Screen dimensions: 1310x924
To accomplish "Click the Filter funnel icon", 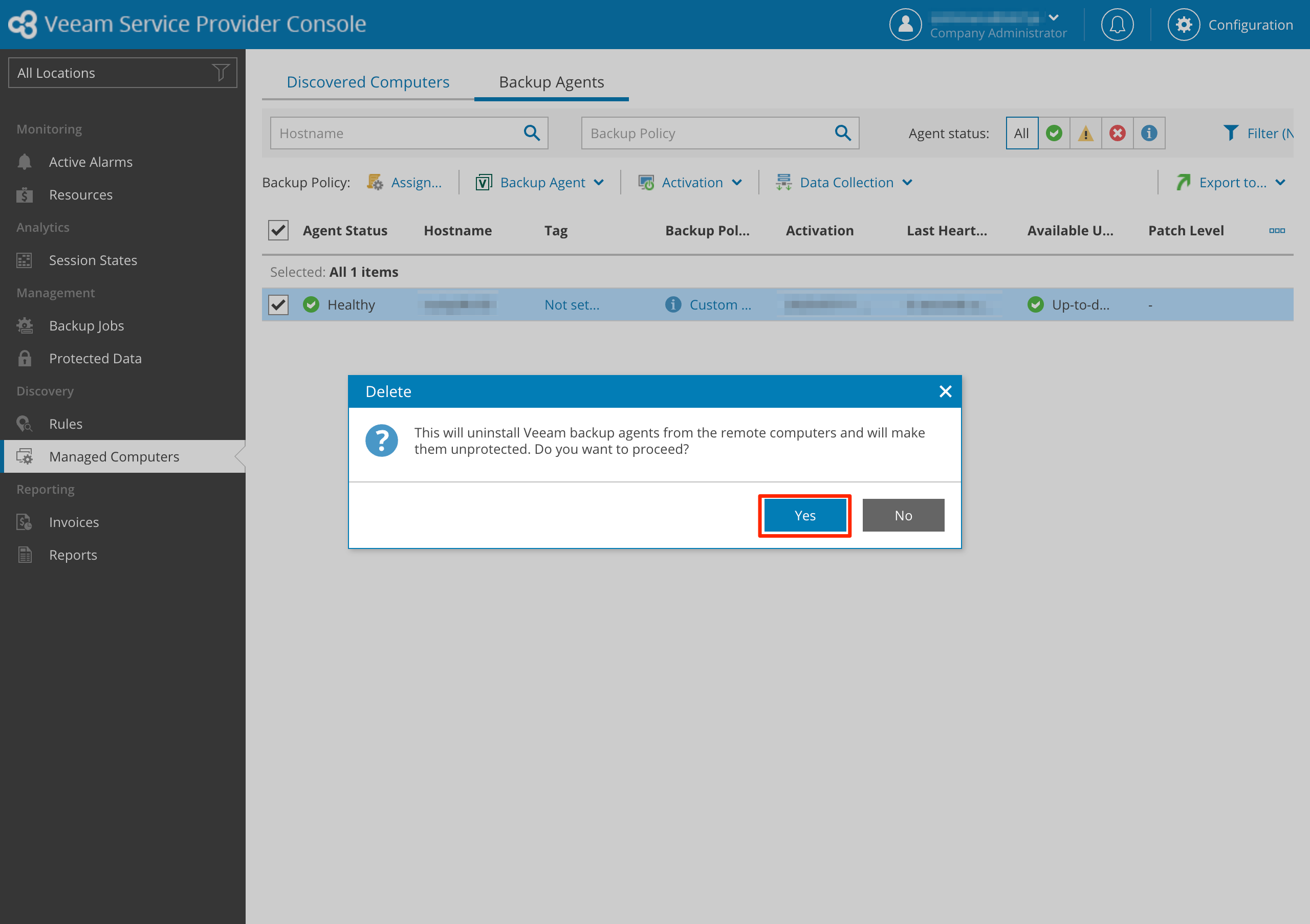I will [x=1231, y=133].
